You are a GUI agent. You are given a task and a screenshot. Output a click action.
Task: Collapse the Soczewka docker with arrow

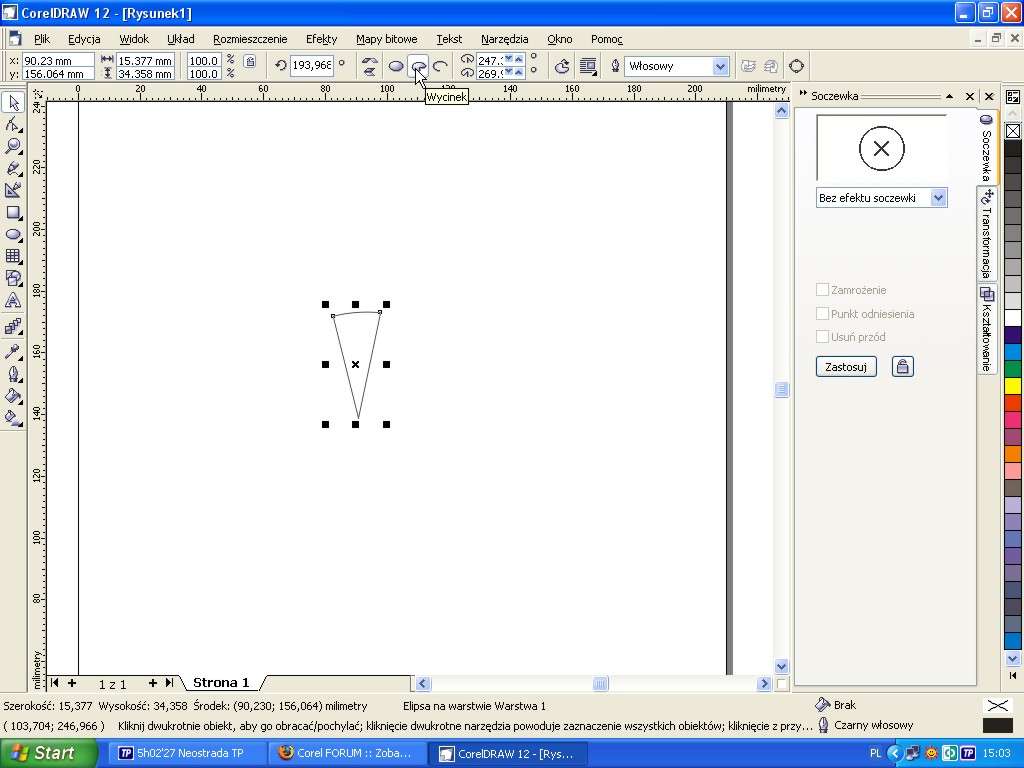(949, 97)
